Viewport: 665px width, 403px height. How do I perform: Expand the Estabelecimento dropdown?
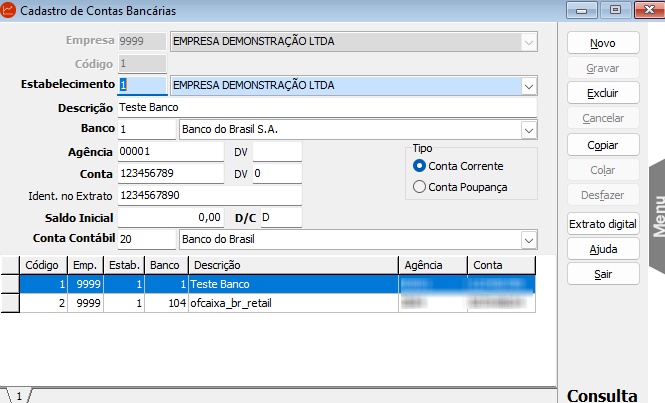coord(528,87)
